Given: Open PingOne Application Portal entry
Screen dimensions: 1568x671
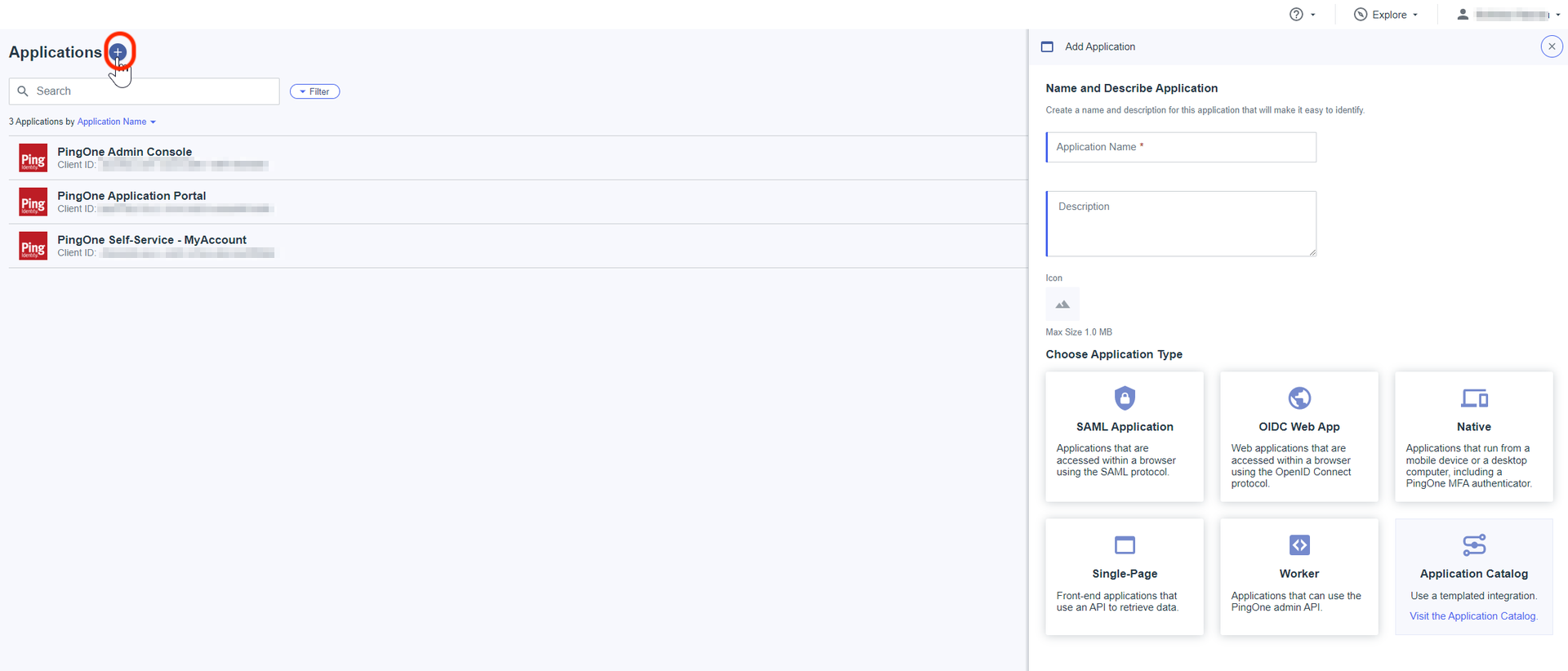Looking at the screenshot, I should pyautogui.click(x=131, y=196).
